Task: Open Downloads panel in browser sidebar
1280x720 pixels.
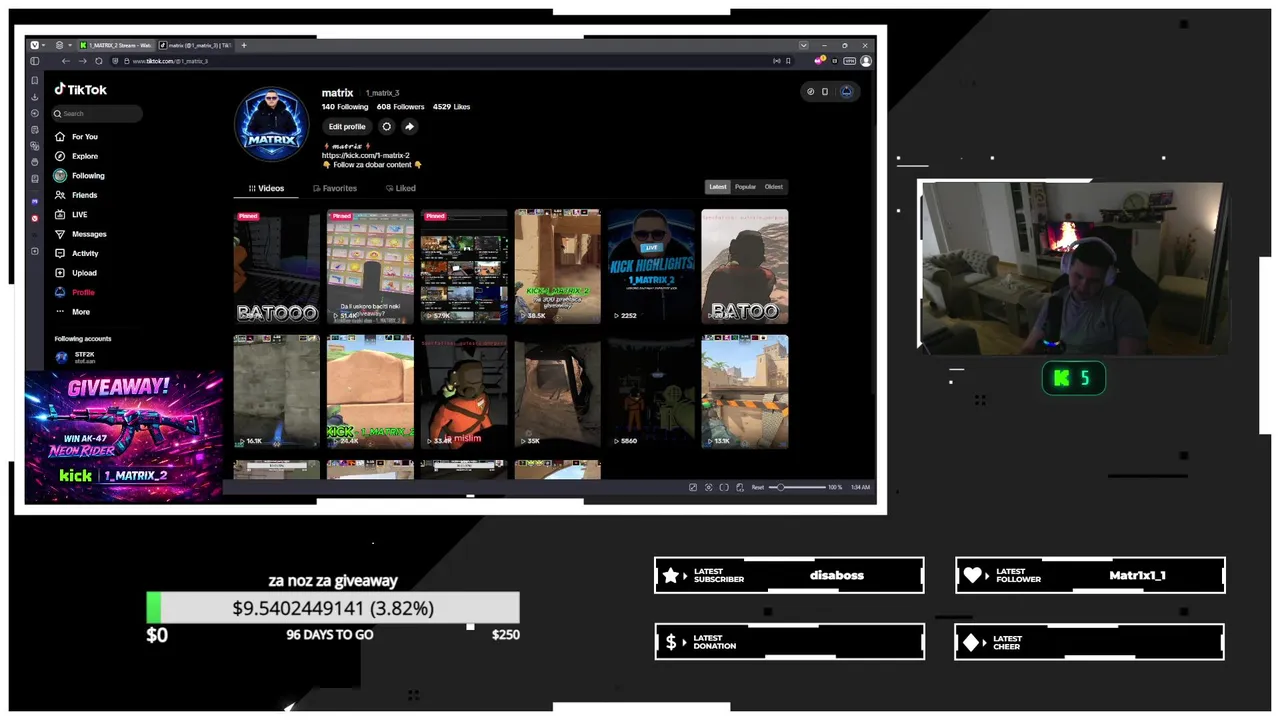Action: pyautogui.click(x=35, y=97)
